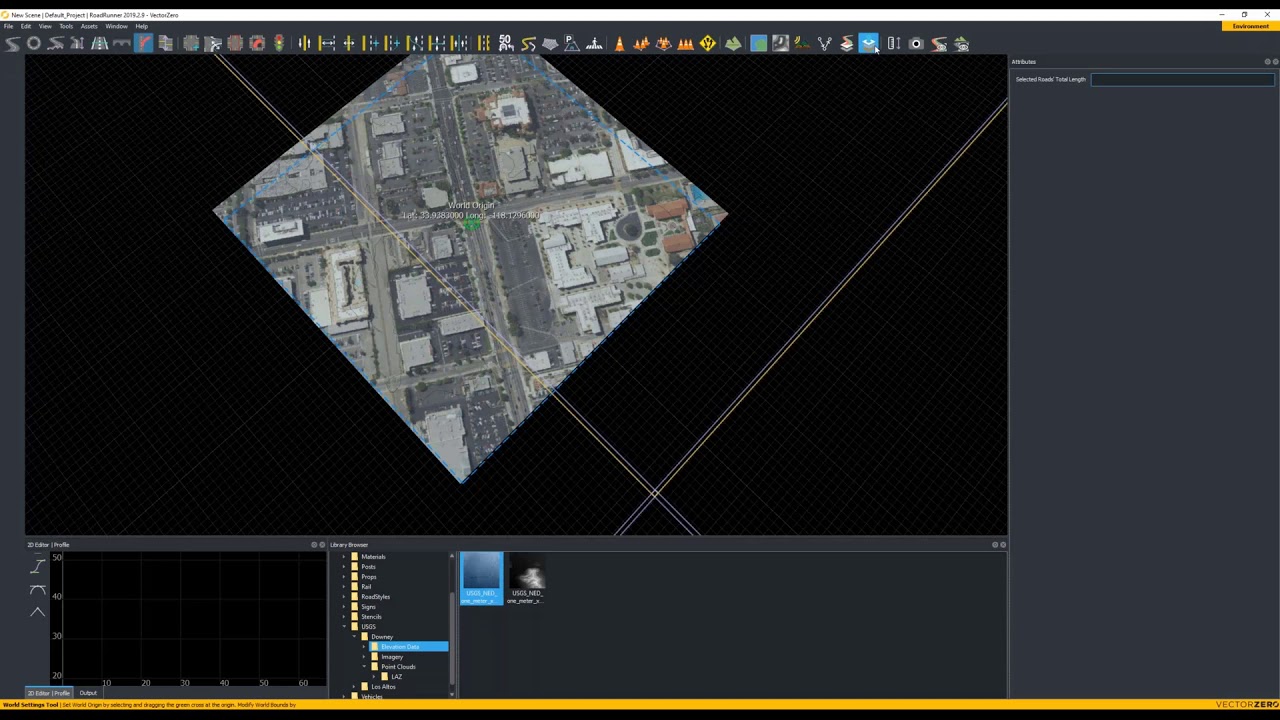Image resolution: width=1280 pixels, height=720 pixels.
Task: Select the arch curve profile tool
Action: coord(37,590)
